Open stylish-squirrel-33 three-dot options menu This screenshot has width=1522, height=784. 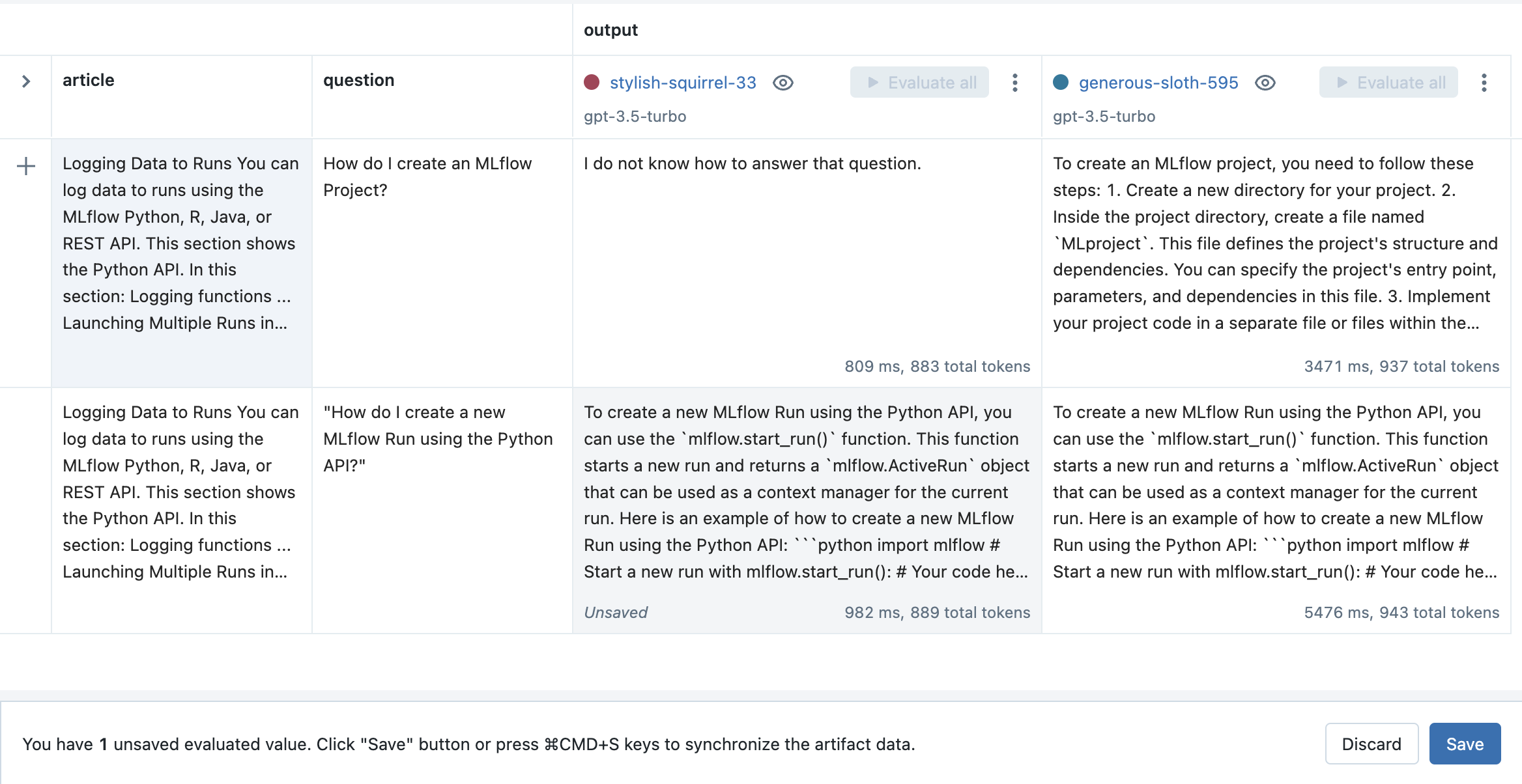click(1014, 83)
